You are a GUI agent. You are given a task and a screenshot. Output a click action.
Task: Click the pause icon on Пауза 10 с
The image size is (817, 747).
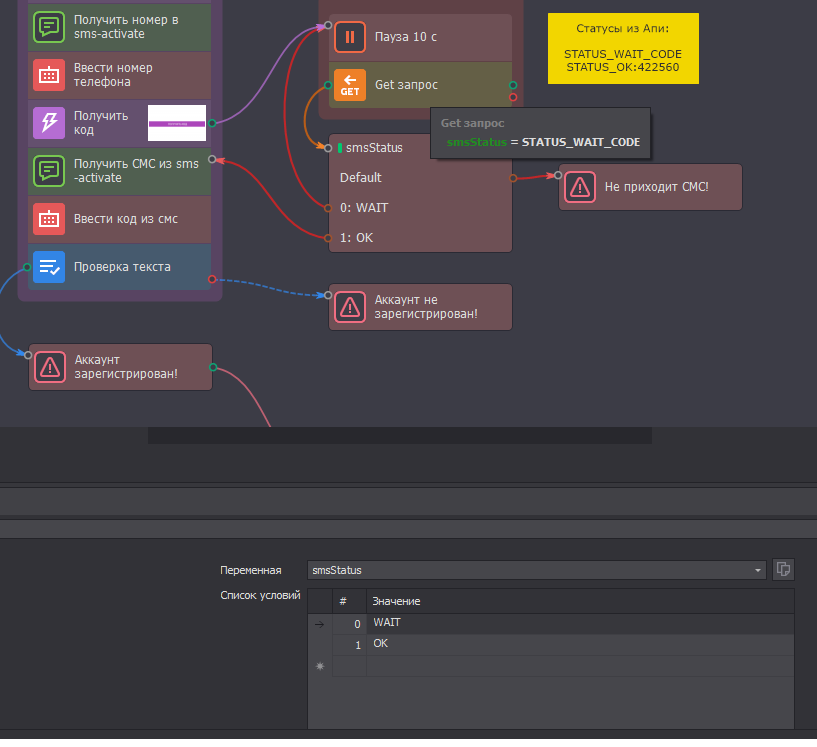coord(350,37)
